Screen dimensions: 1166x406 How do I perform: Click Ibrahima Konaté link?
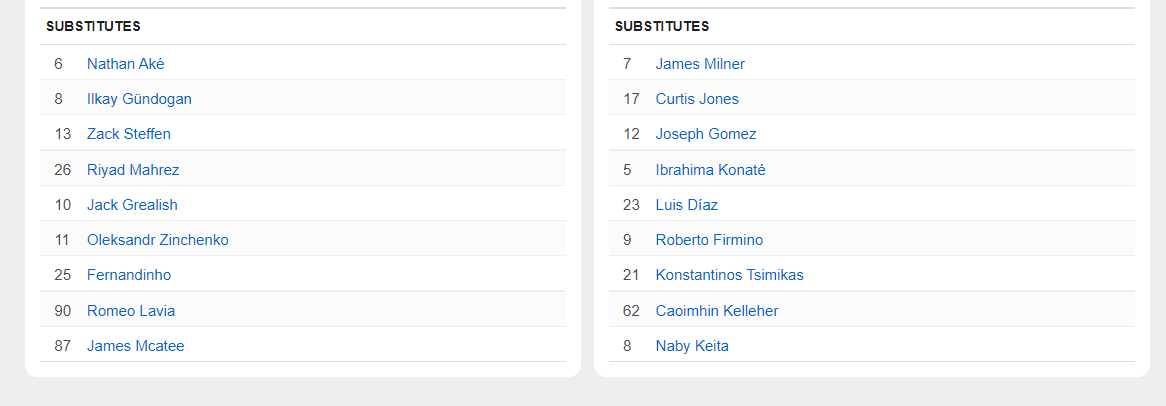point(710,170)
